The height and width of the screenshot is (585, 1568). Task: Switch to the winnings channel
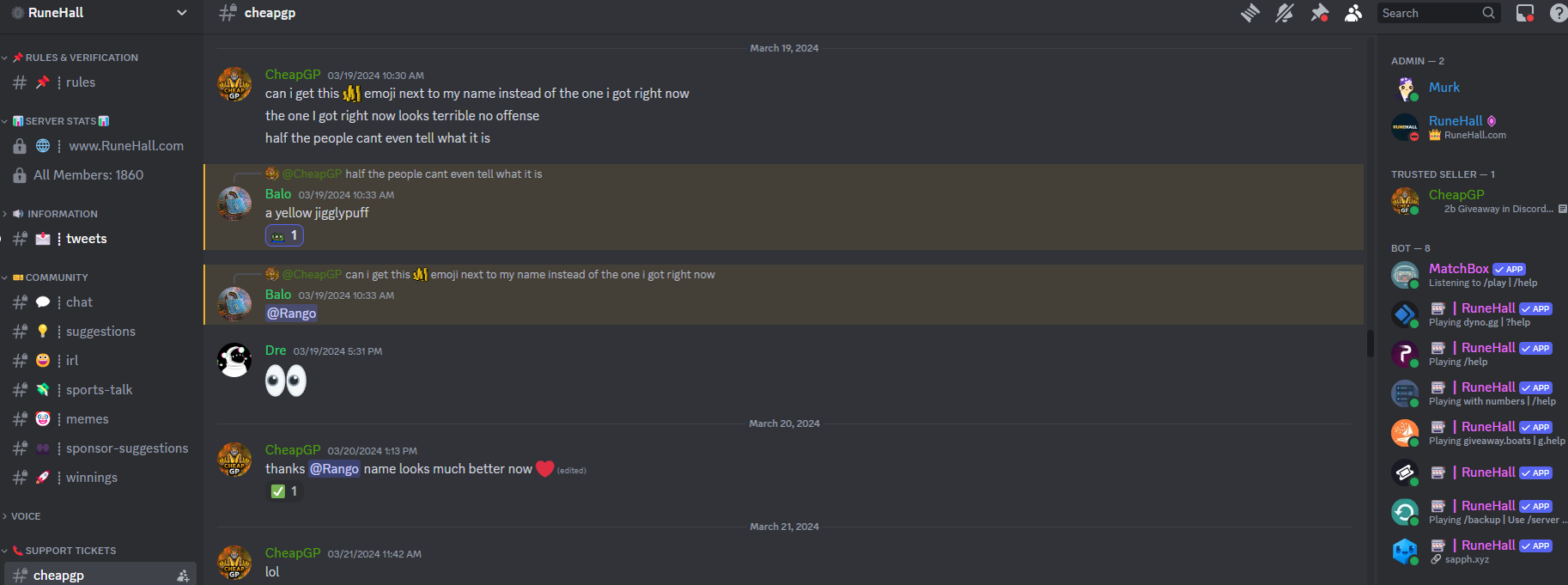tap(100, 478)
